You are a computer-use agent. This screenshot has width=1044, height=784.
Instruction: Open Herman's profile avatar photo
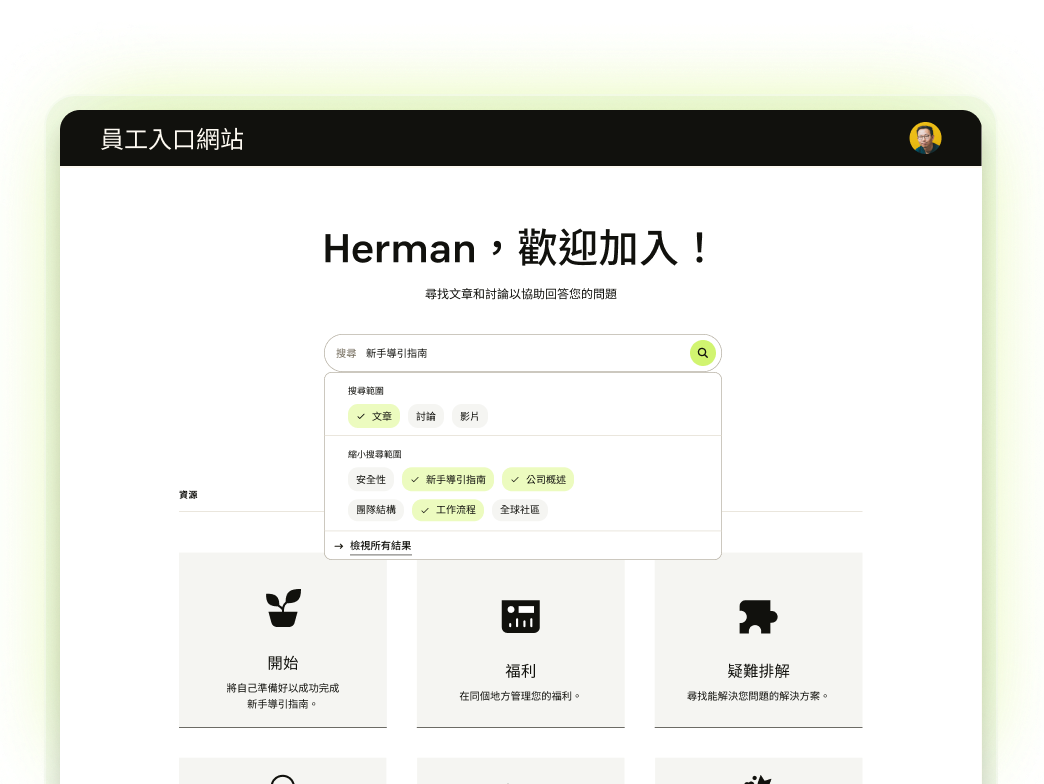point(925,138)
